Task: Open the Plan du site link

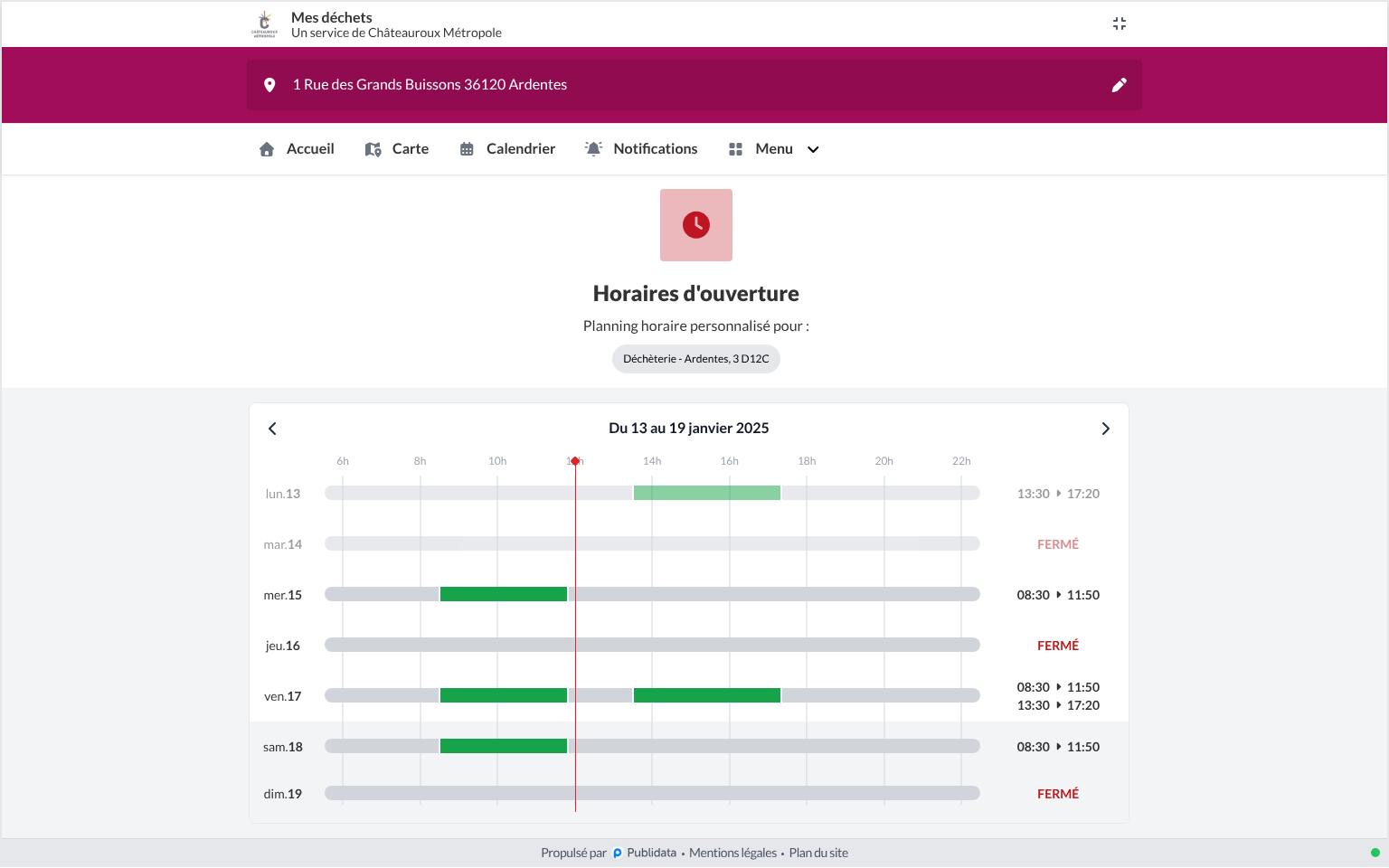Action: (x=818, y=853)
